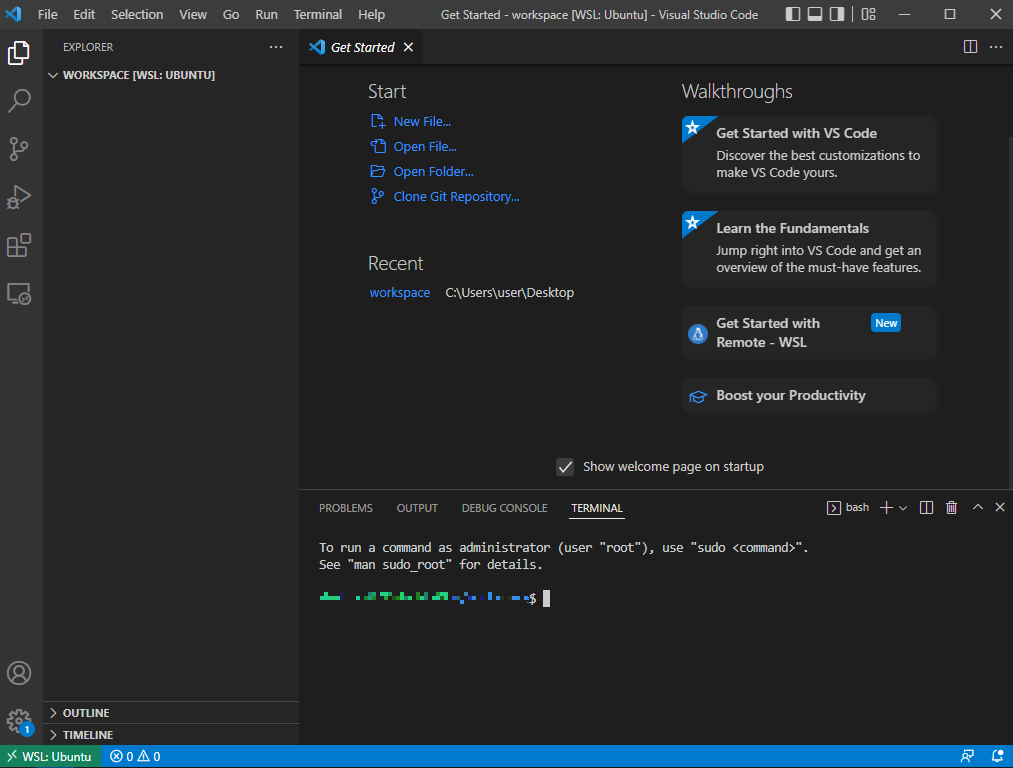Toggle primary side bar layout icon

pyautogui.click(x=793, y=14)
